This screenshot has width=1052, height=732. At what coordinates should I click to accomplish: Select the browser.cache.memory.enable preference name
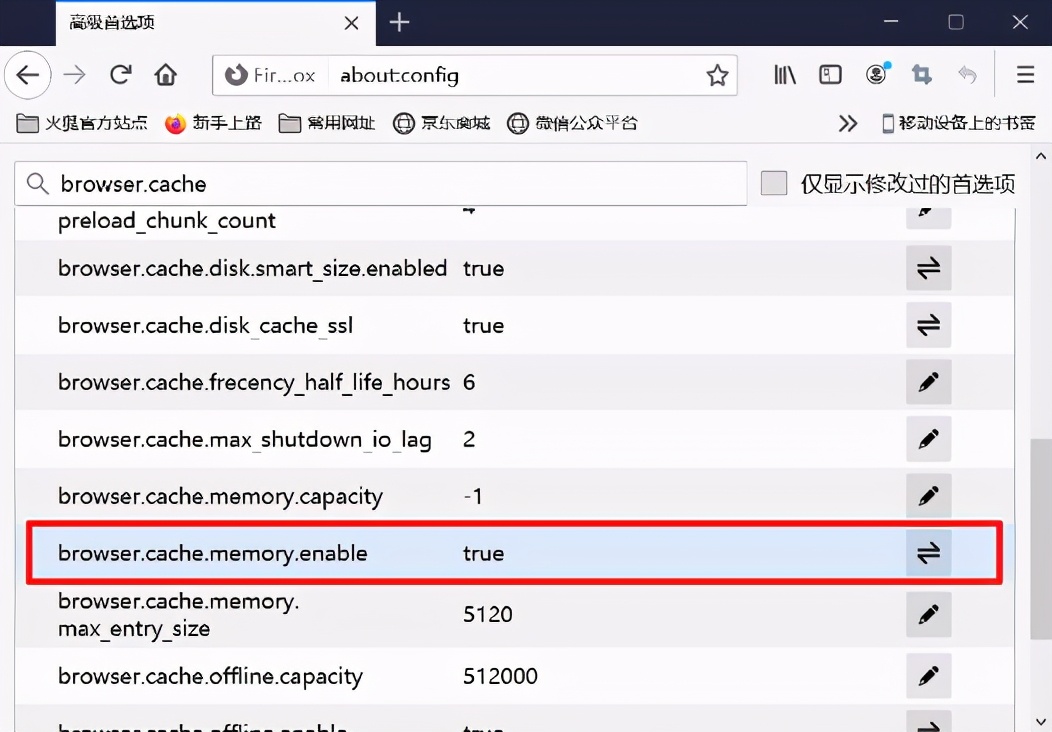click(x=213, y=554)
